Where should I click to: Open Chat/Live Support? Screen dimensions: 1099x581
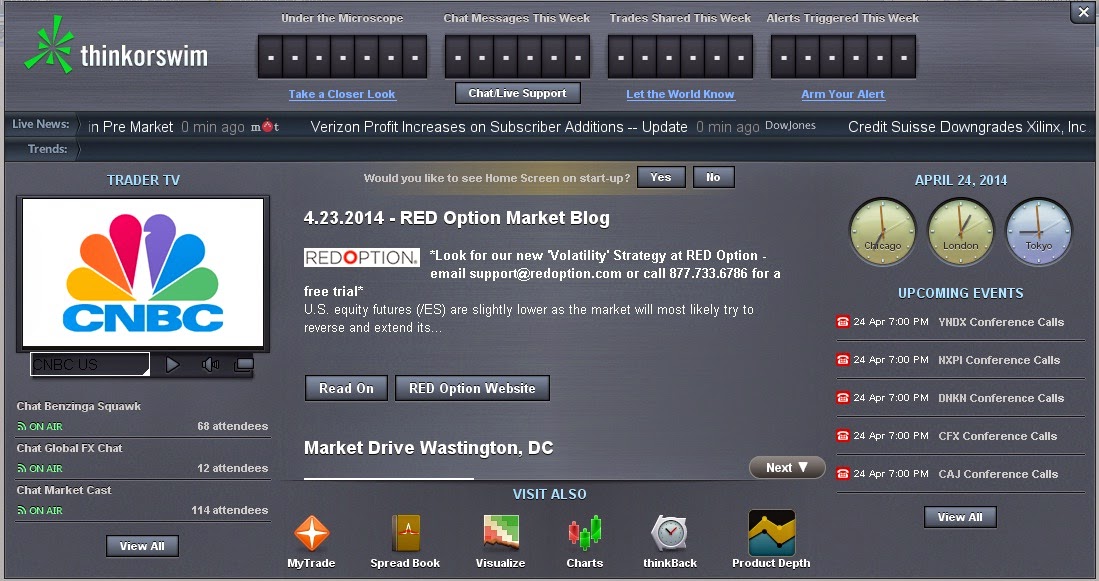point(518,93)
